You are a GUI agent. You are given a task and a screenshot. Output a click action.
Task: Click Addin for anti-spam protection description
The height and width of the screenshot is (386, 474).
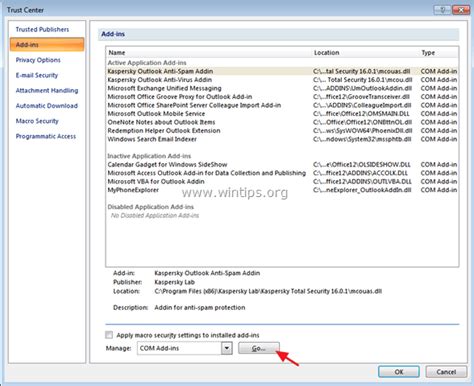(200, 308)
